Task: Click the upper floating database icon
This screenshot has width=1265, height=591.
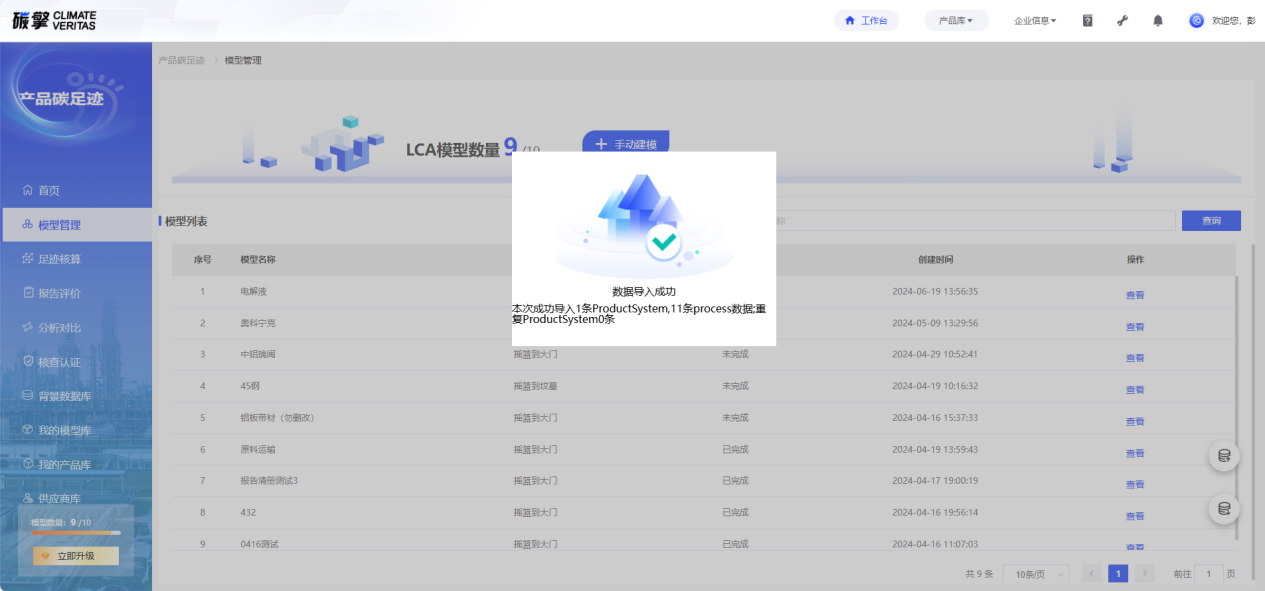Action: 1224,456
